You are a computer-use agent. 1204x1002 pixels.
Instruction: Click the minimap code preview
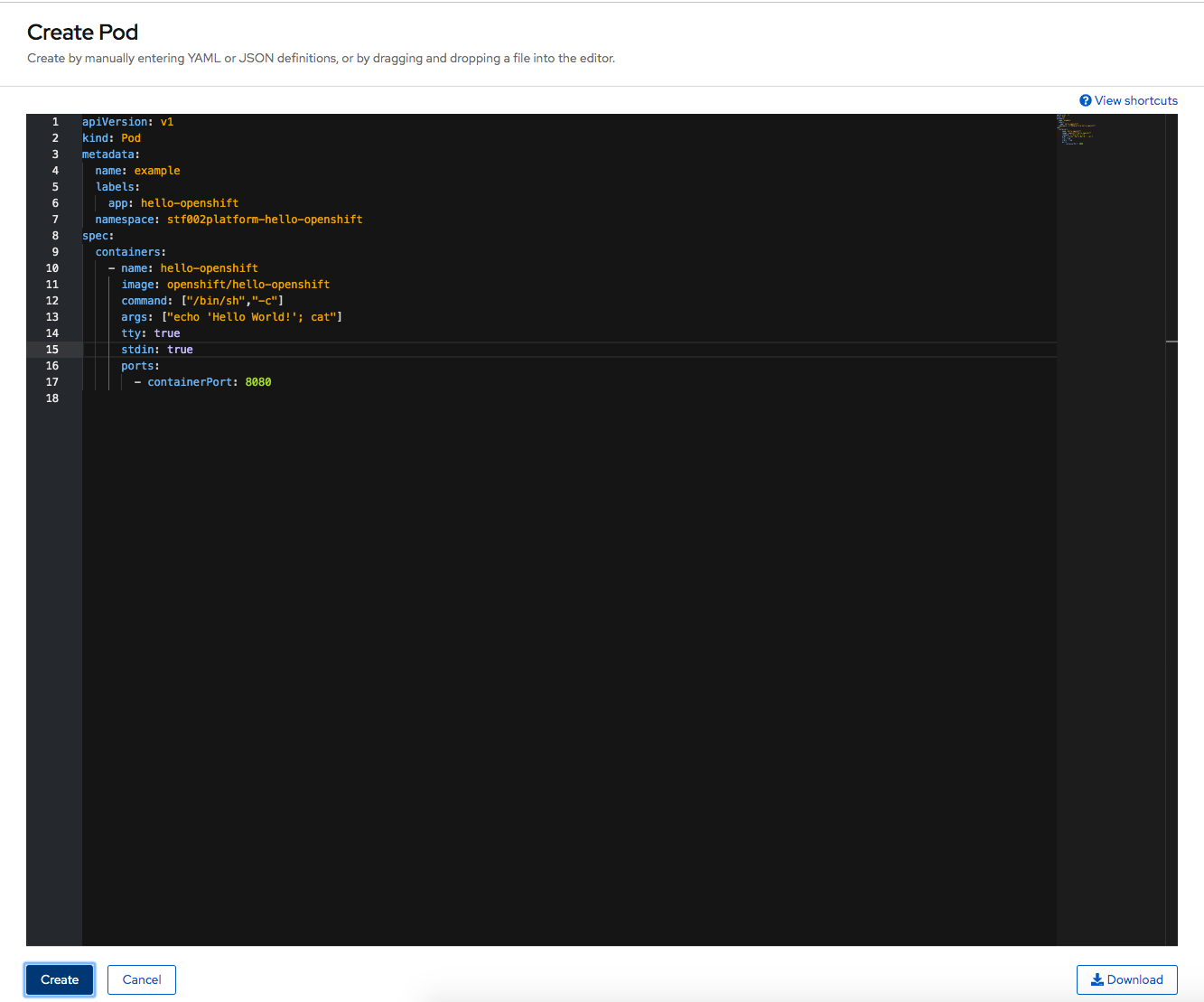tap(1075, 130)
